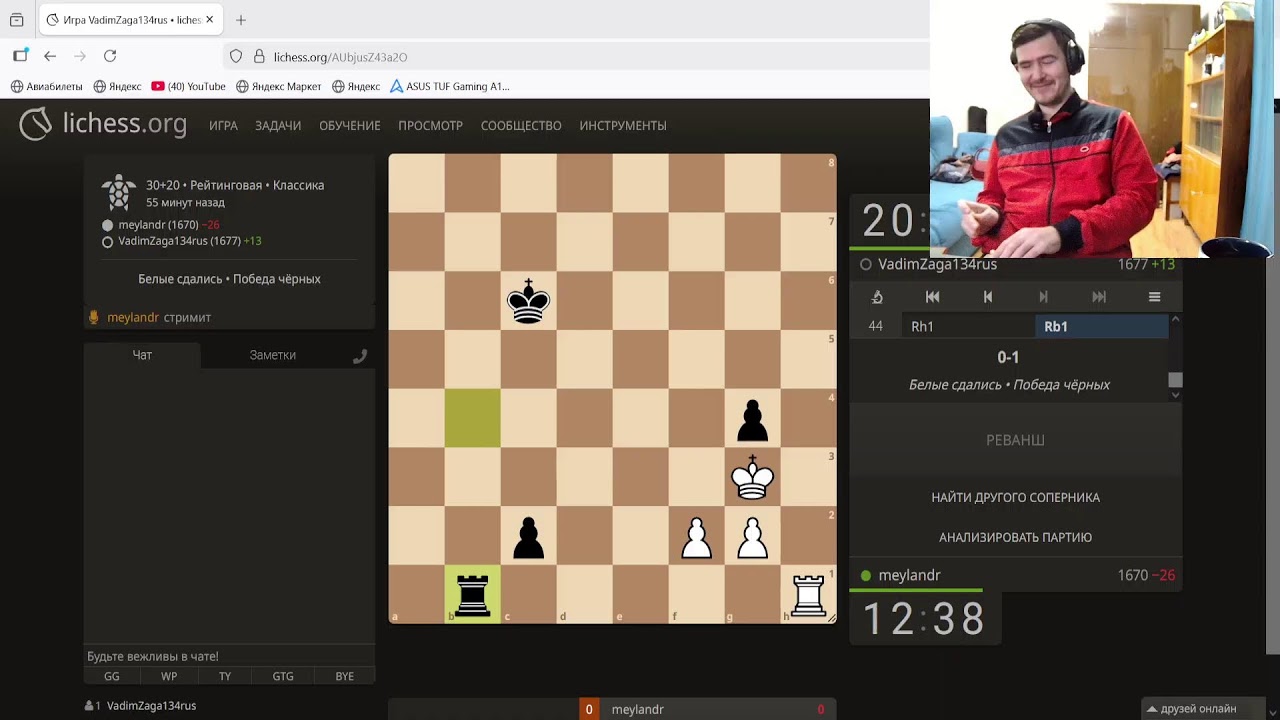Open VadimZaga134rus player name above clock
Image resolution: width=1280 pixels, height=720 pixels.
pos(937,264)
